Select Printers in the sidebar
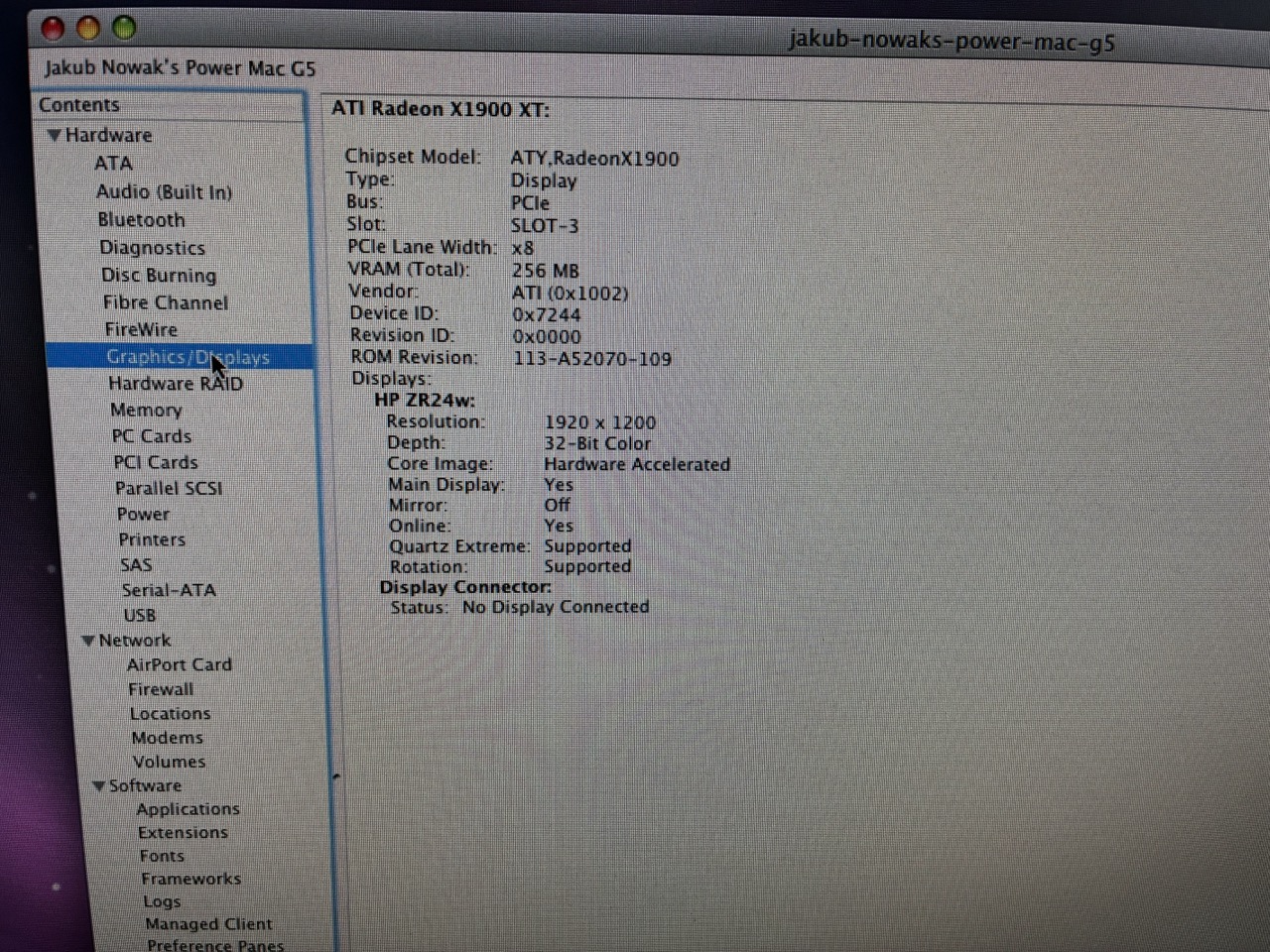Viewport: 1270px width, 952px height. (x=152, y=540)
